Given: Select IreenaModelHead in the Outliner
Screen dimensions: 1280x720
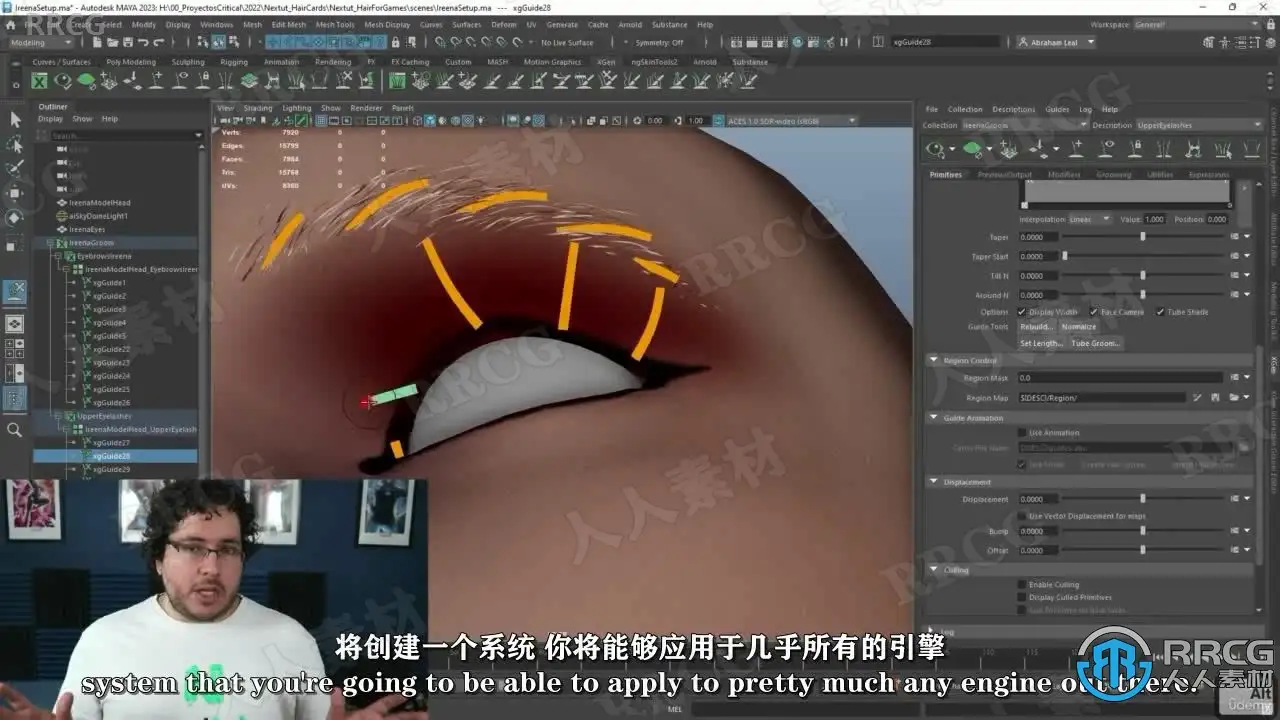Looking at the screenshot, I should [99, 203].
